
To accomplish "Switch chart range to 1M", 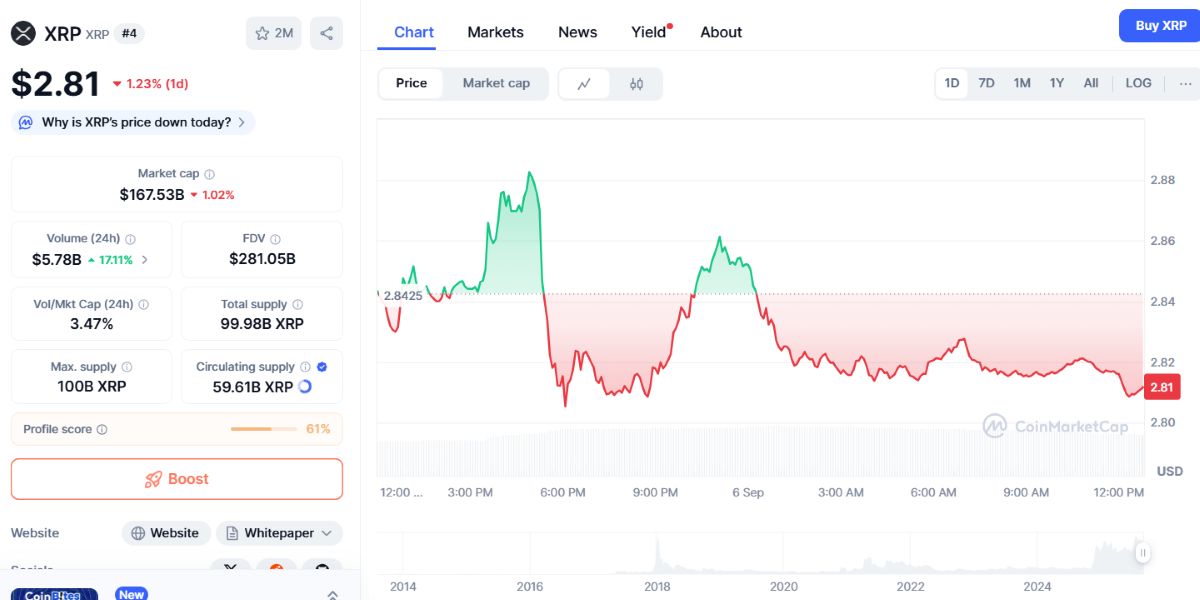I will click(x=1022, y=84).
